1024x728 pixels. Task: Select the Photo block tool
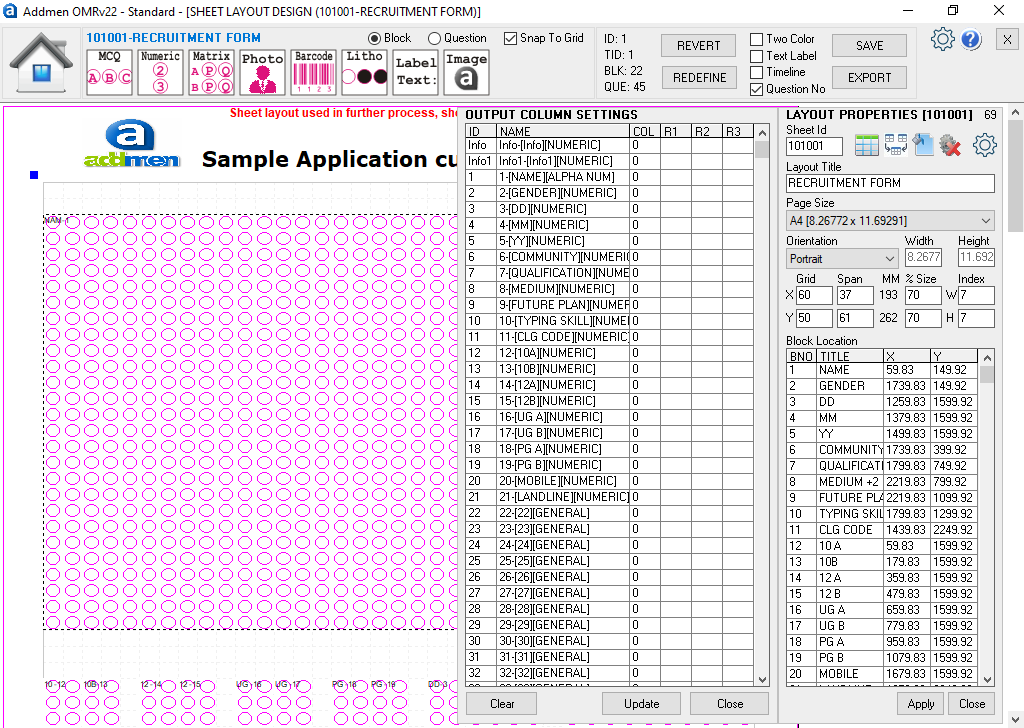[x=262, y=72]
